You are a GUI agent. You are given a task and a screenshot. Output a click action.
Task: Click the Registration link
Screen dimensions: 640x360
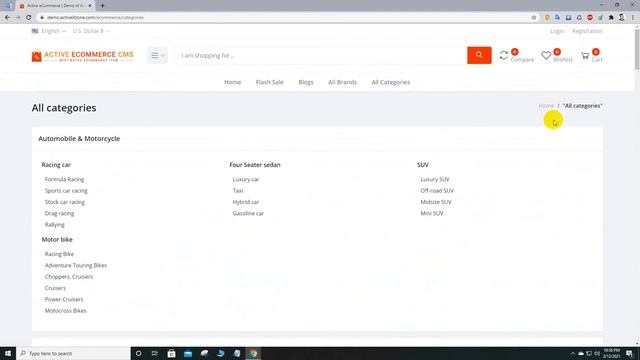coord(587,31)
